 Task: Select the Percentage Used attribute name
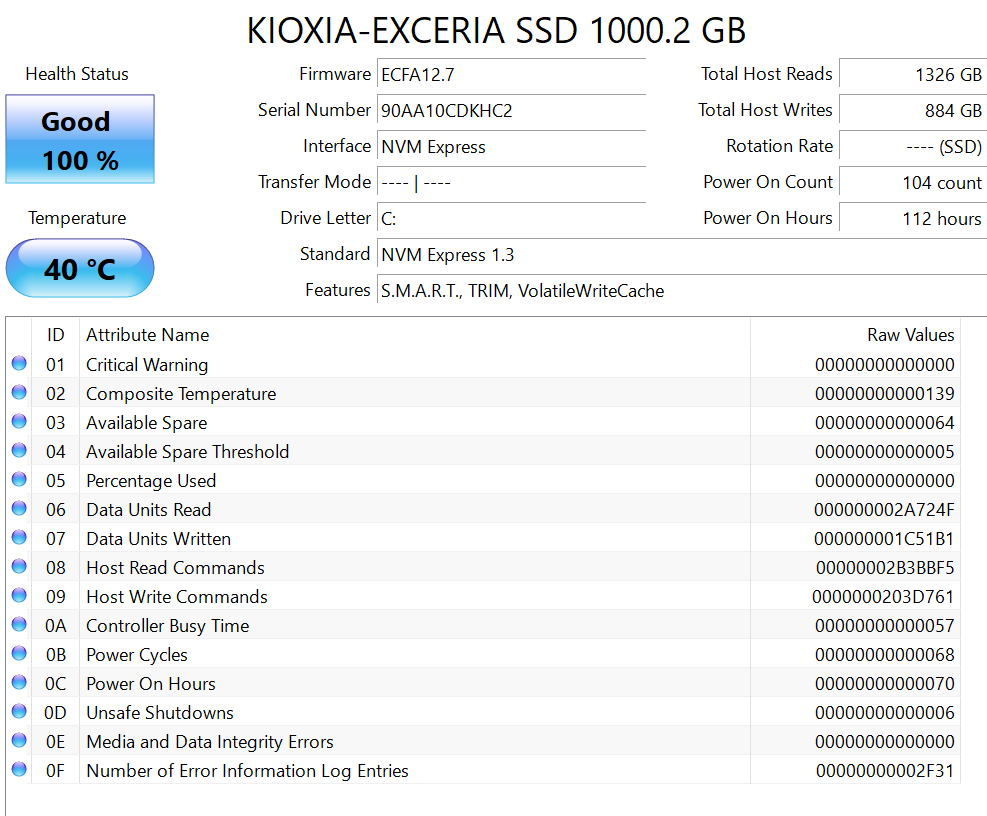tap(151, 480)
